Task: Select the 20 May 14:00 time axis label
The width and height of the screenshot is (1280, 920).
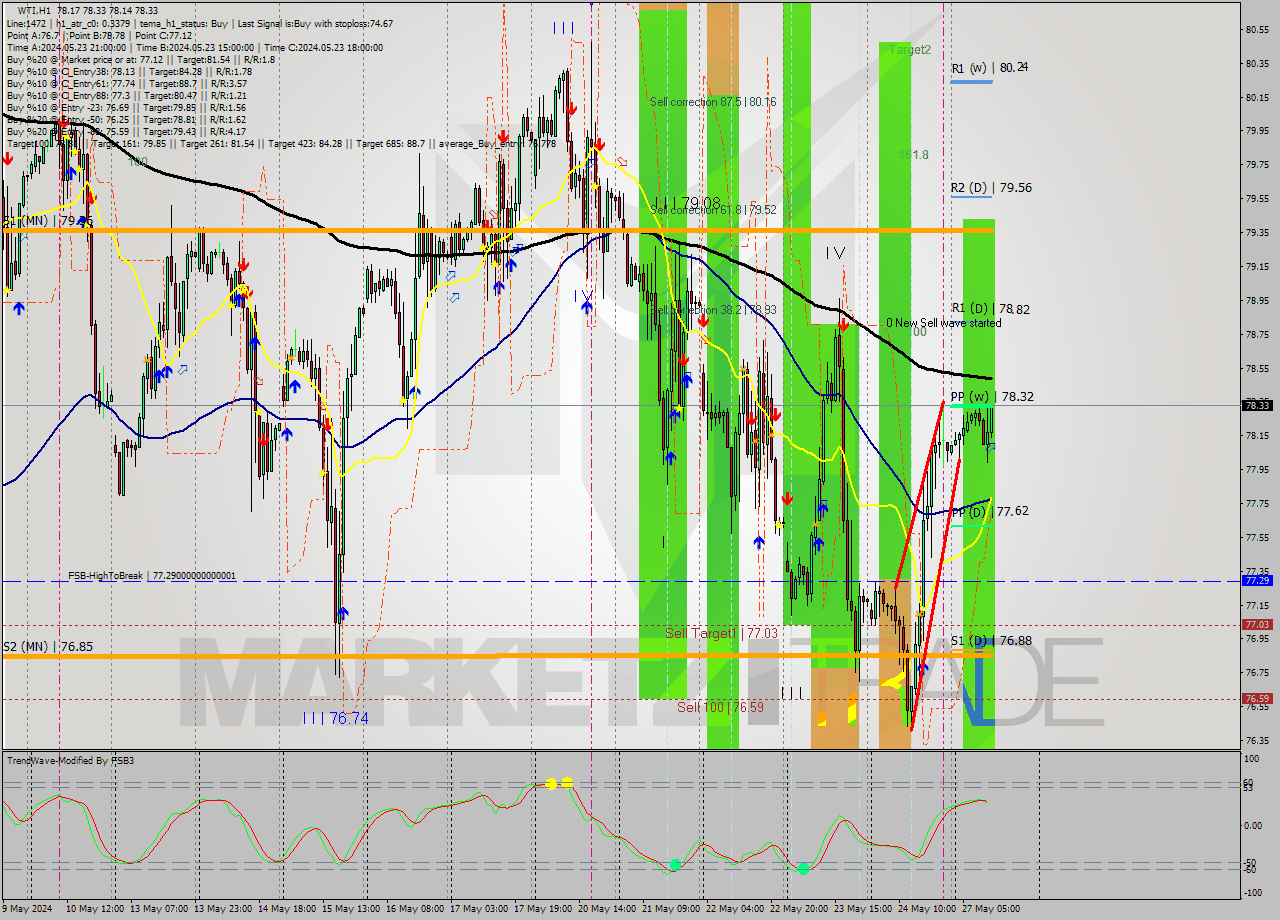Action: tap(607, 909)
